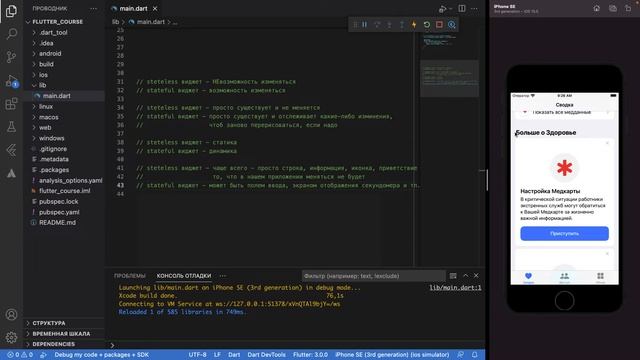Image resolution: width=640 pixels, height=360 pixels.
Task: Select the main.dart editor tab
Action: click(133, 9)
